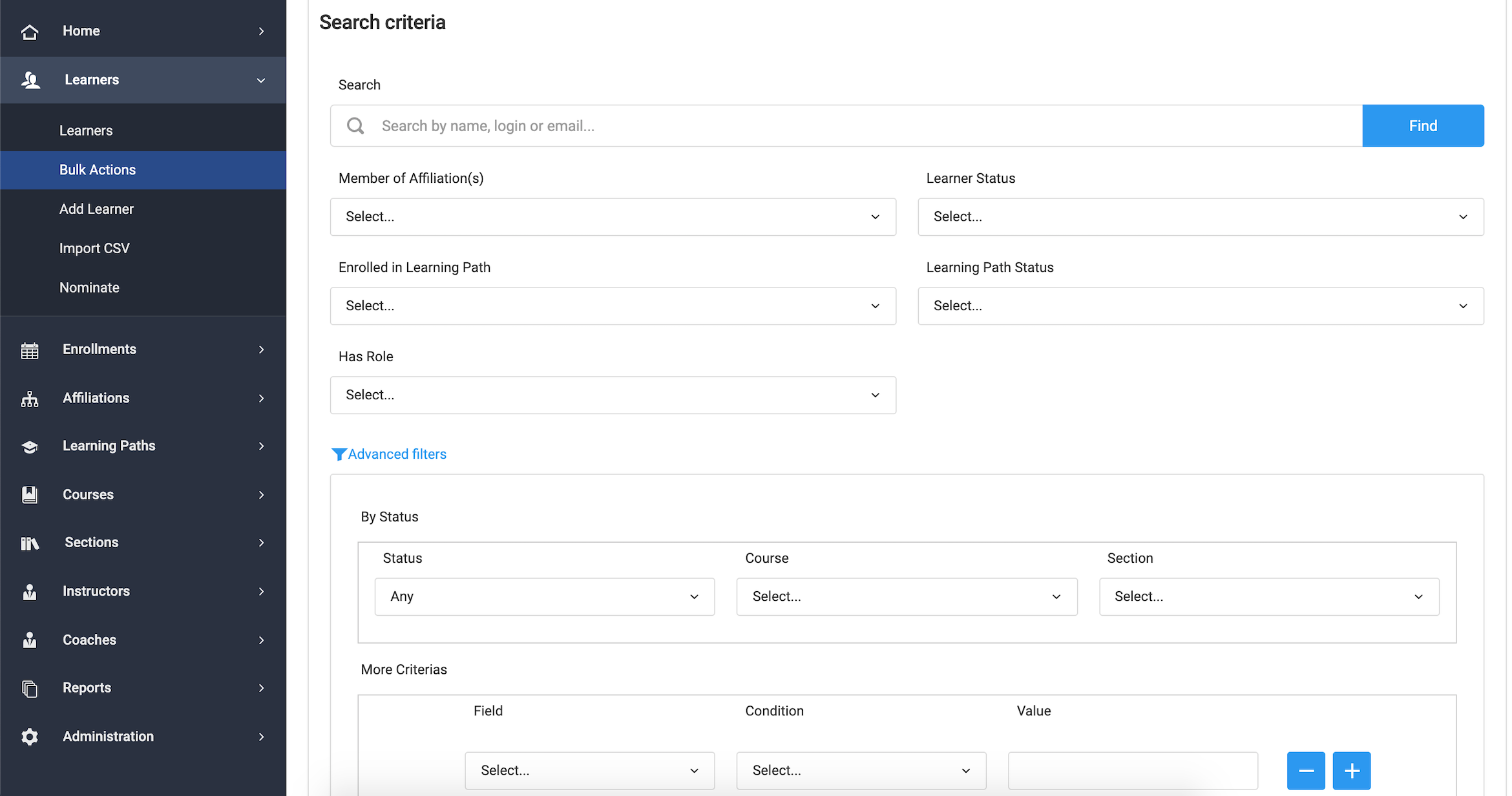
Task: Click the Affiliations hierarchy icon
Action: [x=30, y=399]
